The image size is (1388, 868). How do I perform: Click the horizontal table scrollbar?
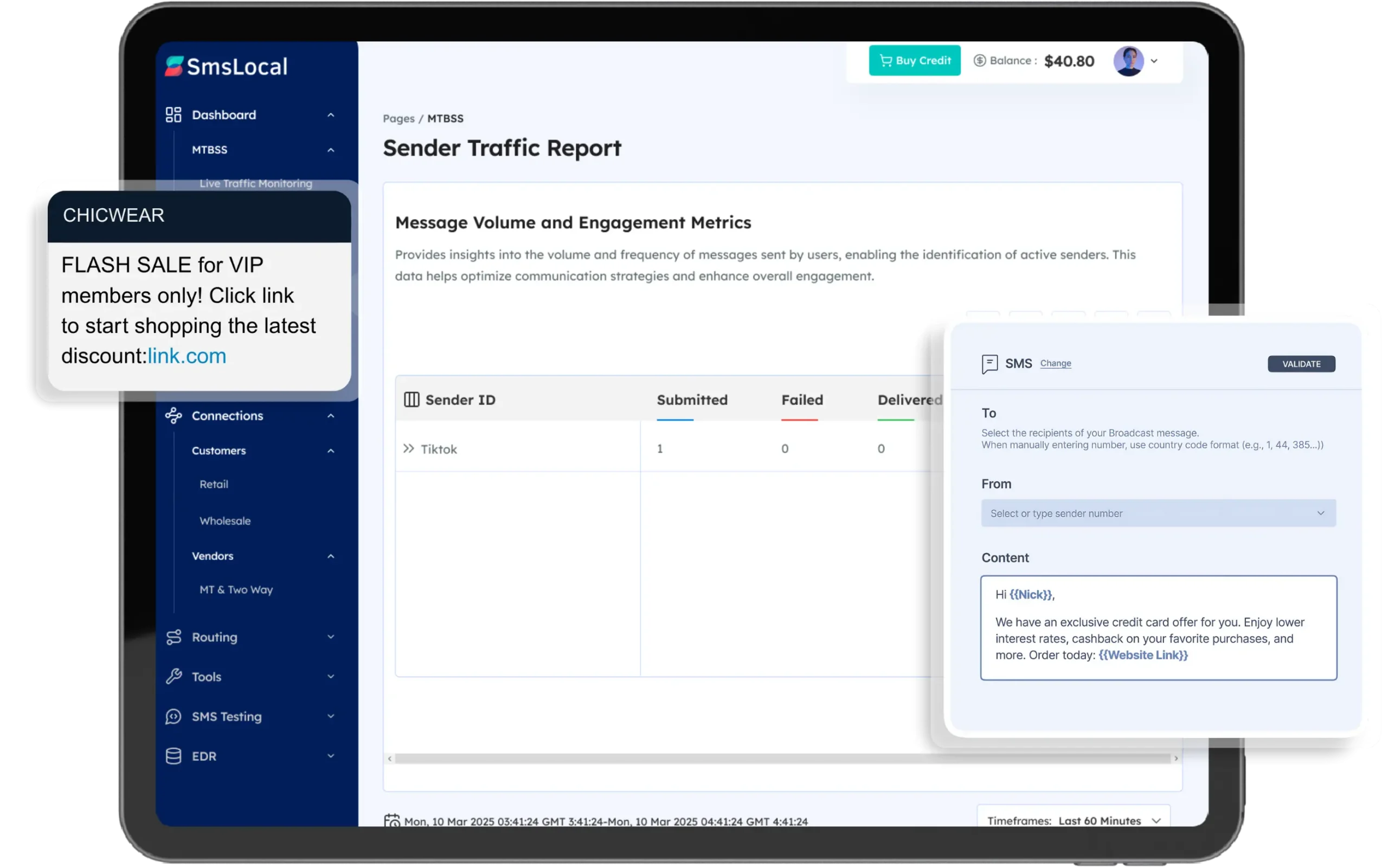click(x=782, y=758)
